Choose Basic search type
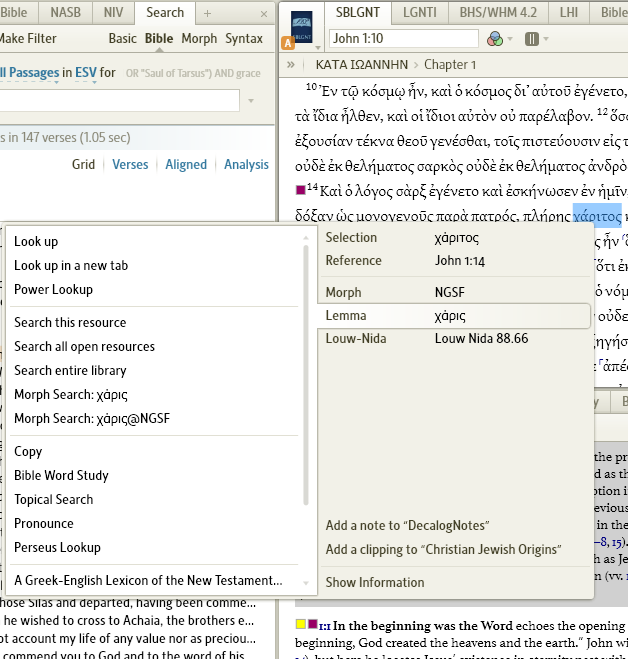Image resolution: width=628 pixels, height=659 pixels. [x=122, y=39]
